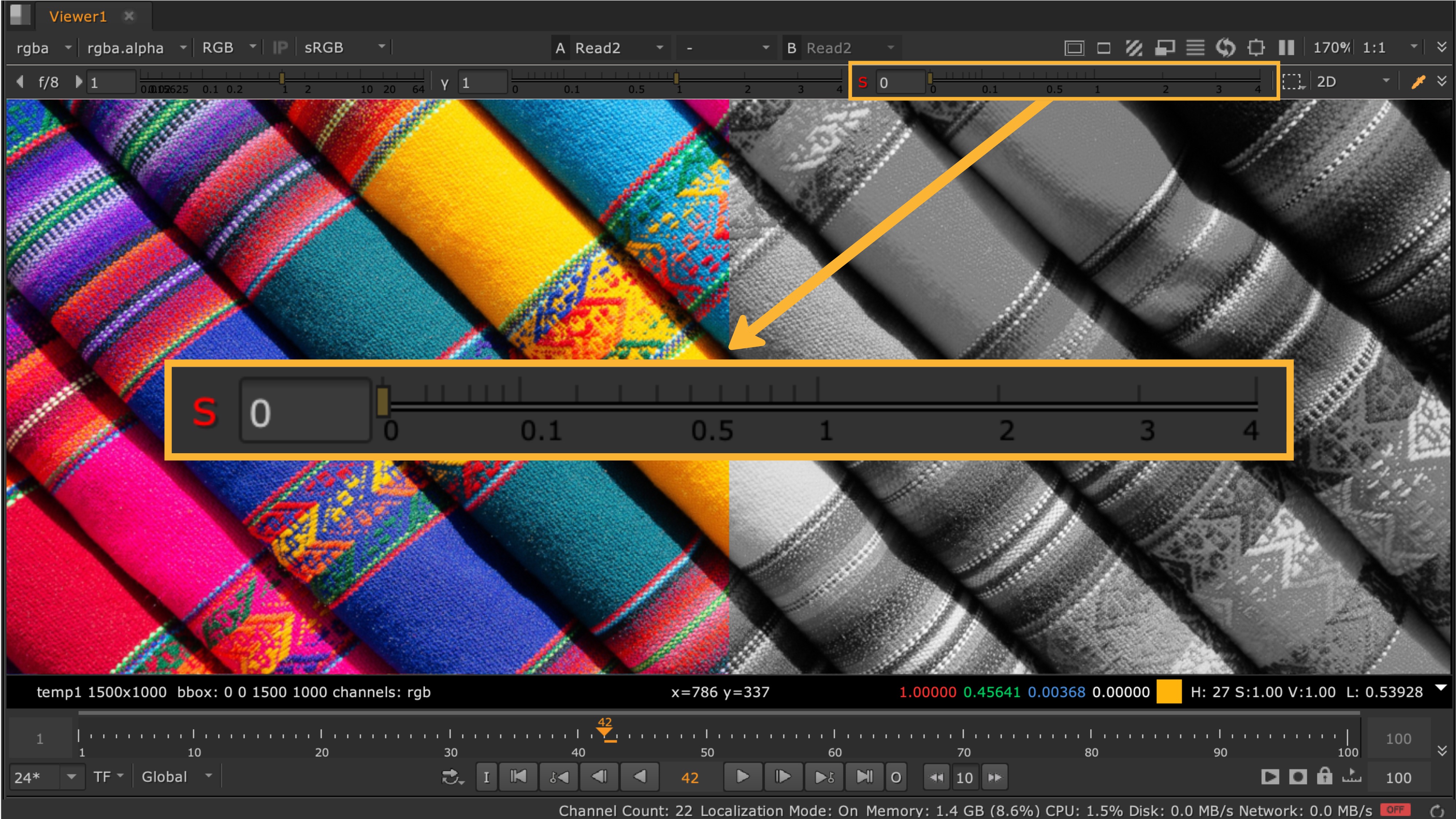Jump to the first frame
The image size is (1456, 819).
point(518,777)
